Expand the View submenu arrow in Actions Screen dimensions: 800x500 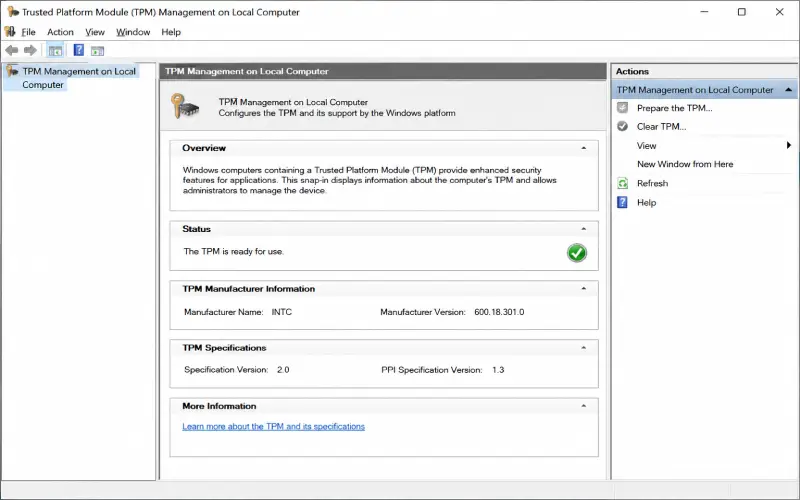(789, 145)
